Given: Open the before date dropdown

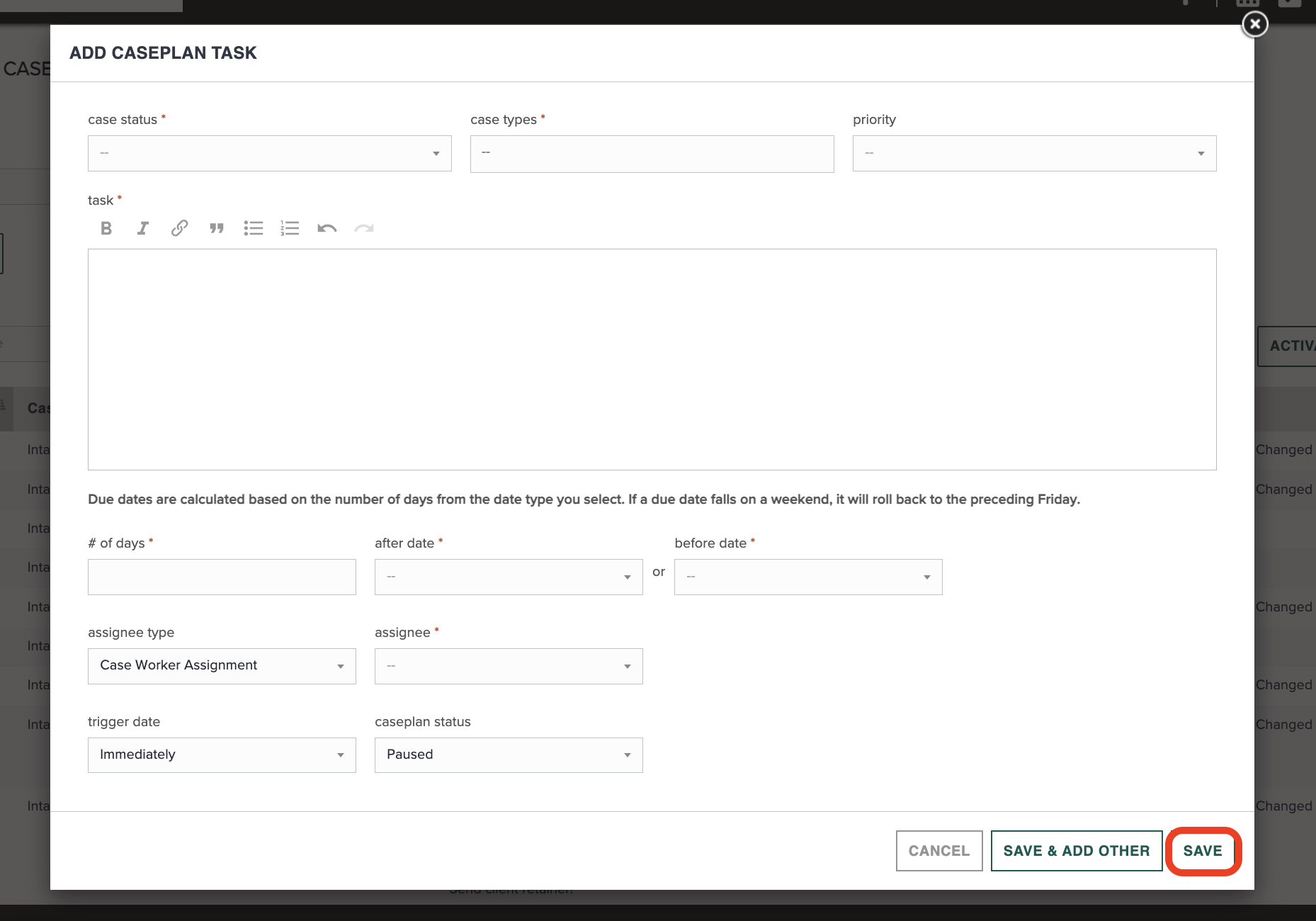Looking at the screenshot, I should (807, 577).
